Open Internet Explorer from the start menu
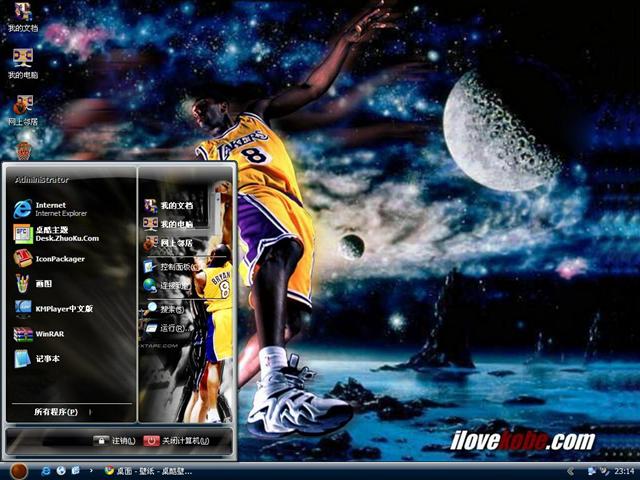The width and height of the screenshot is (640, 480). [50, 208]
